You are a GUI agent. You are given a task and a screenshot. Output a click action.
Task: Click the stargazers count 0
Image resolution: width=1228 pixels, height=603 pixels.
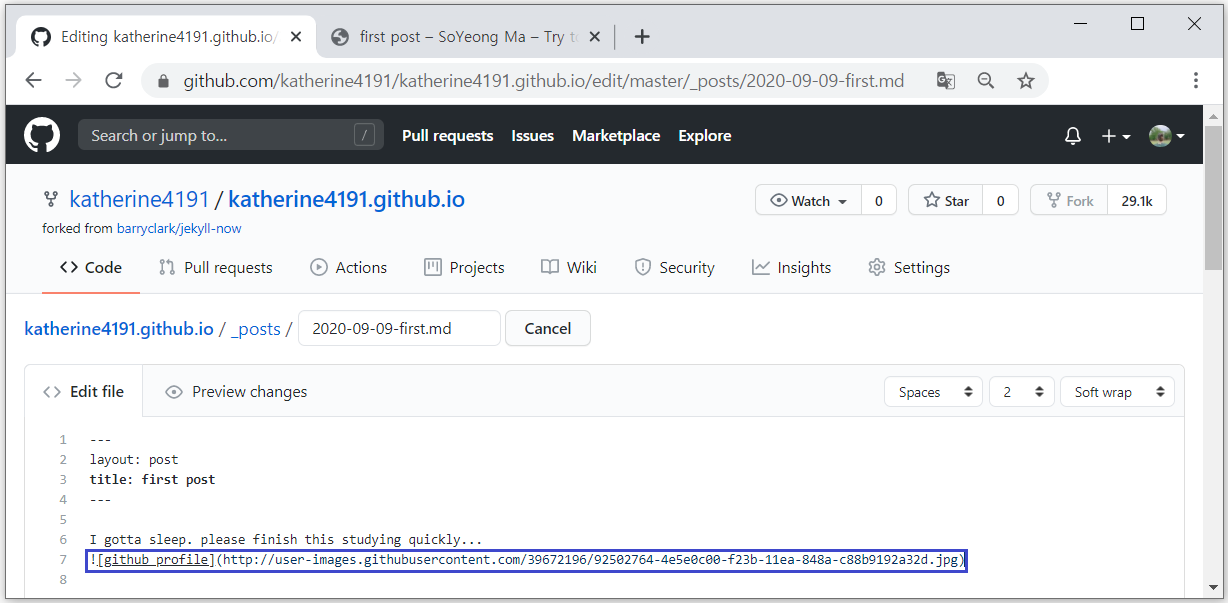[1000, 200]
